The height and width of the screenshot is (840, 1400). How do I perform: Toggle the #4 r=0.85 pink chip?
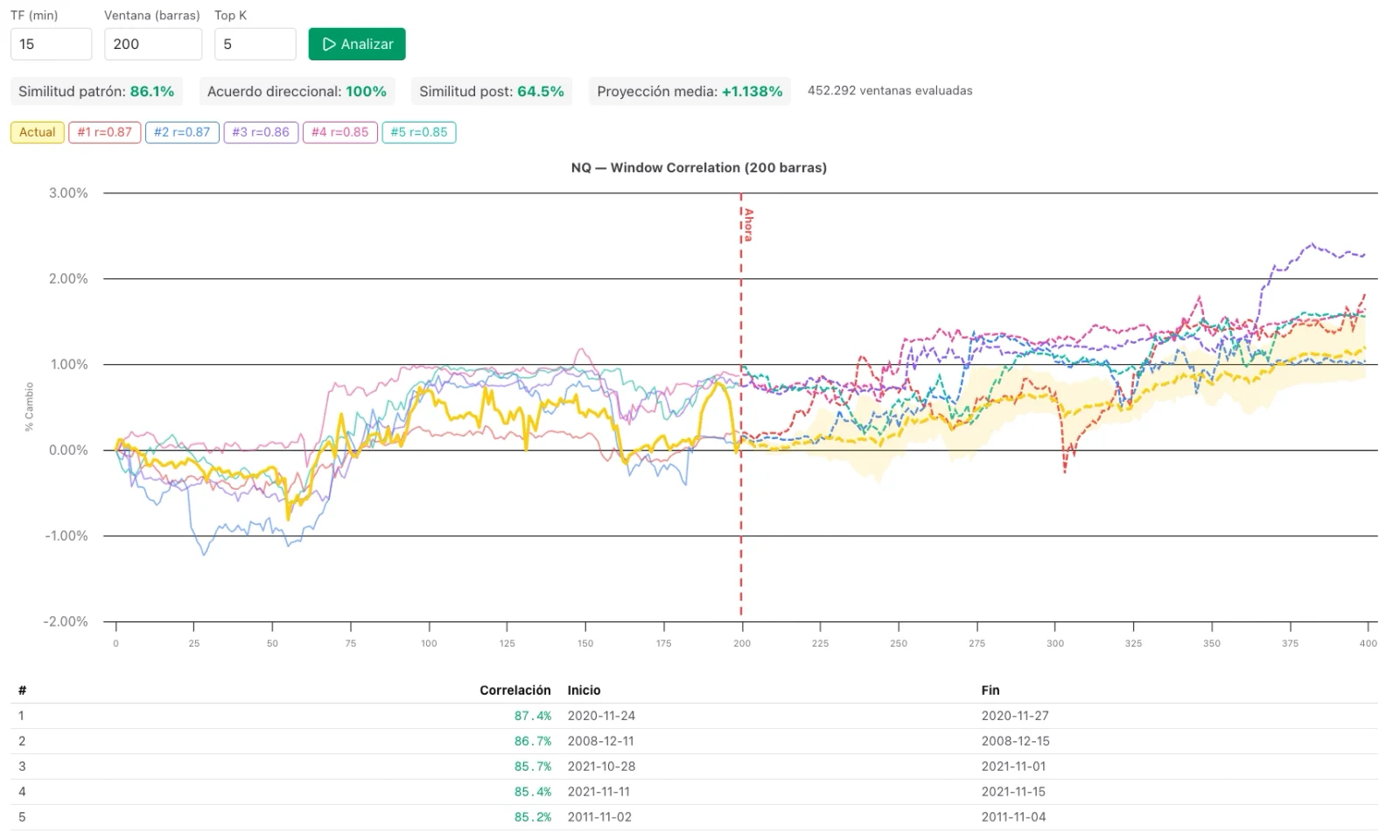click(340, 132)
